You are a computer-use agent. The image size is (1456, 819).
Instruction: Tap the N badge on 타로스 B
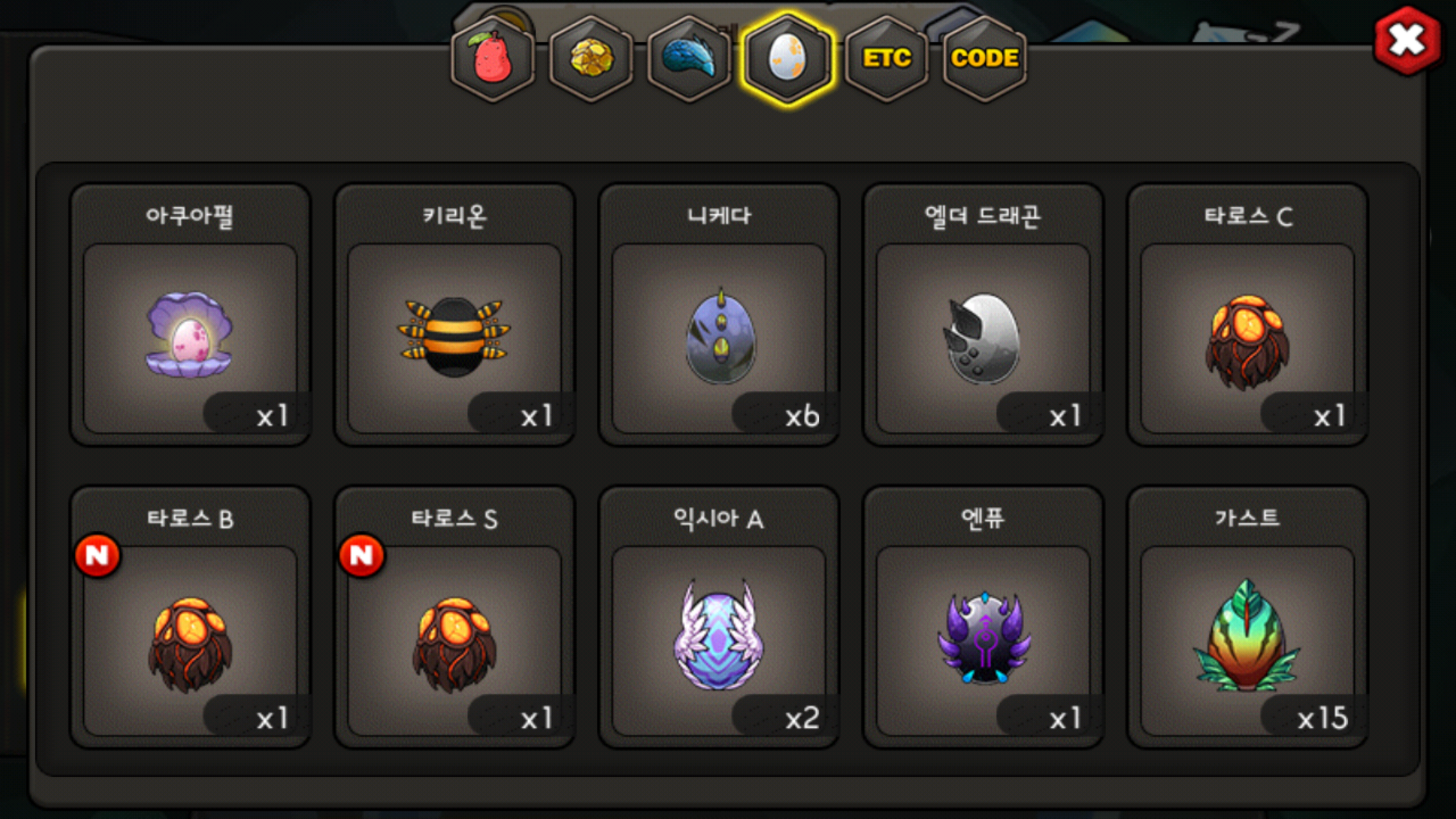pyautogui.click(x=97, y=555)
